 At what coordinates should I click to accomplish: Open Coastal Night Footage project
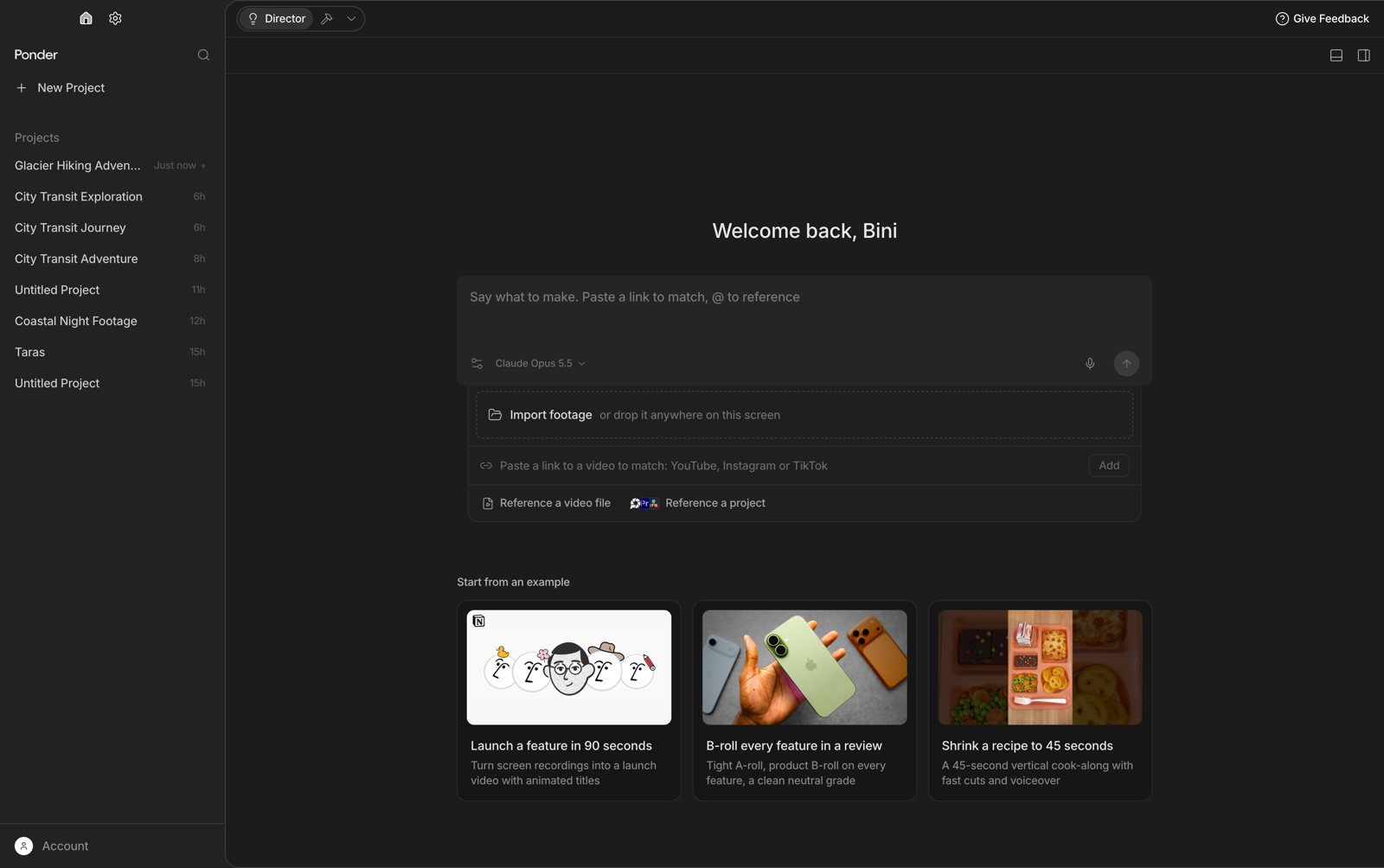click(x=111, y=321)
